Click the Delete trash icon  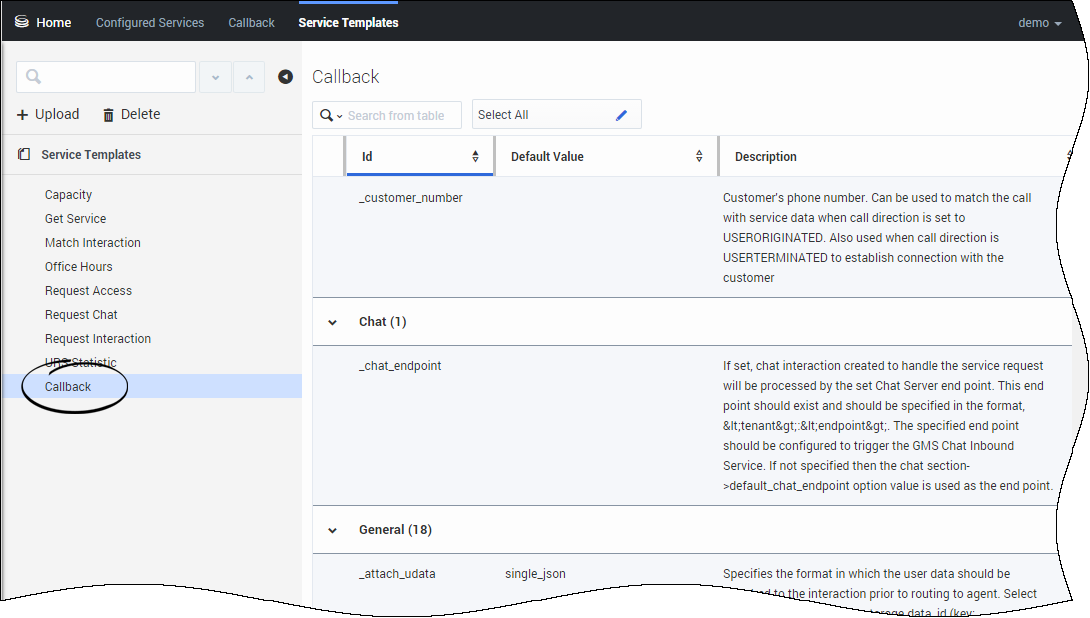[109, 115]
